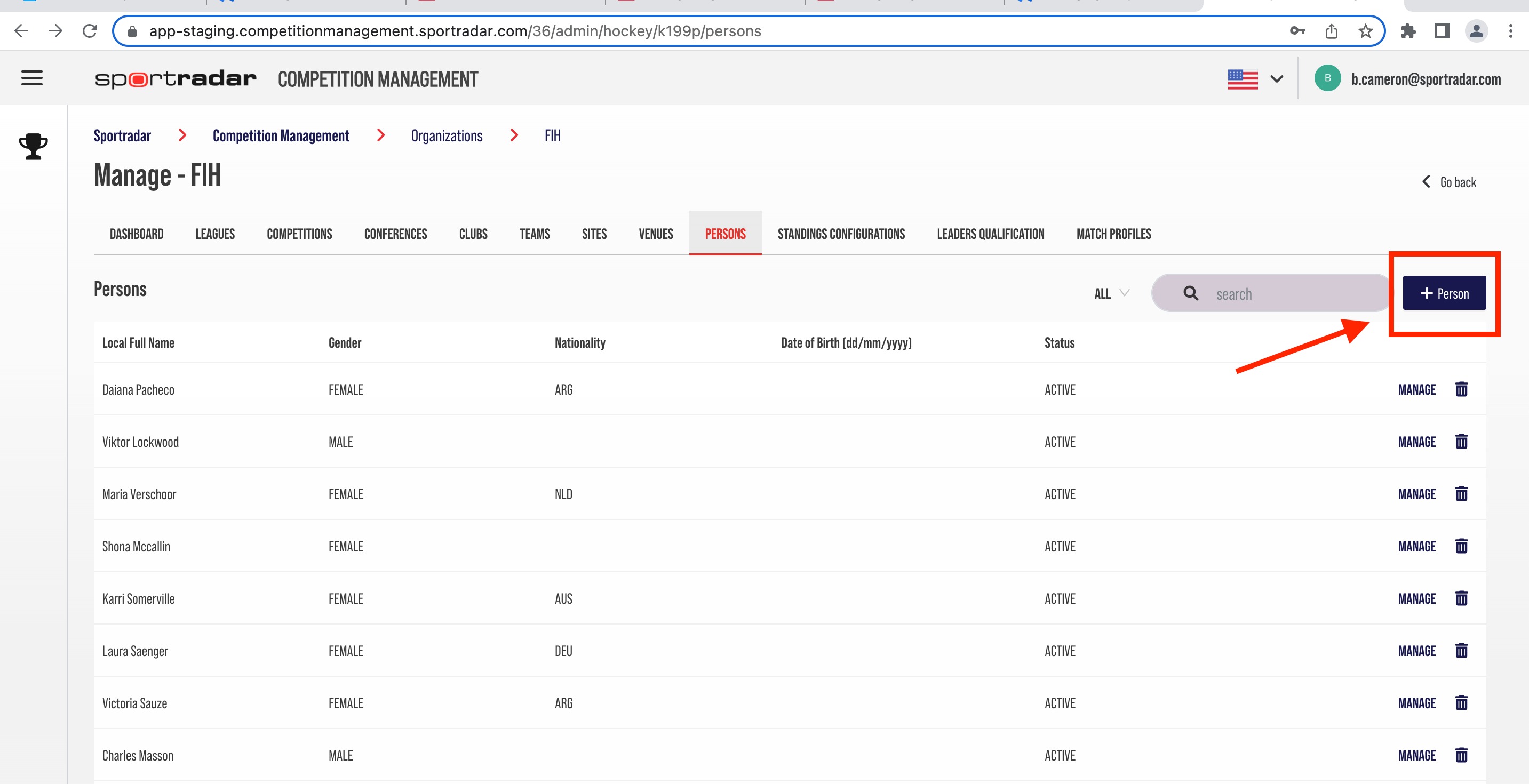
Task: Select the Persons tab
Action: [x=726, y=234]
